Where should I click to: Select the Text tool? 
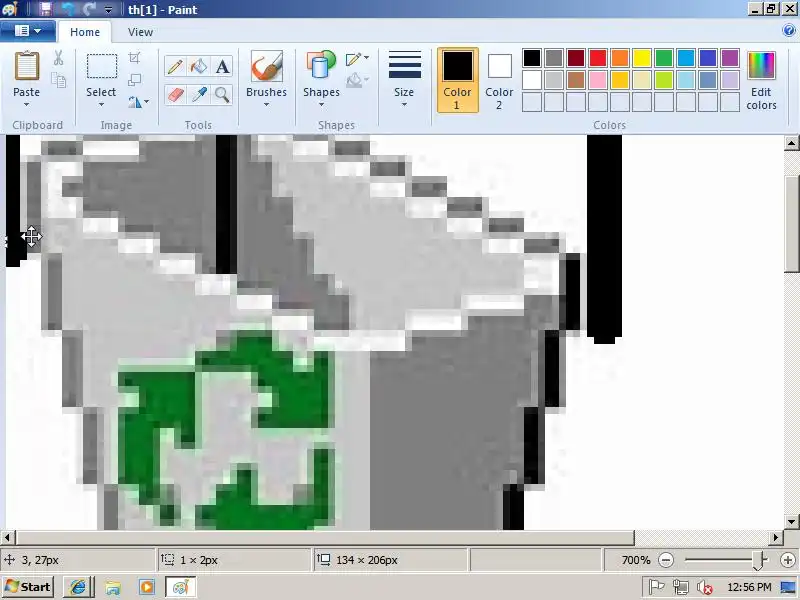pyautogui.click(x=222, y=67)
